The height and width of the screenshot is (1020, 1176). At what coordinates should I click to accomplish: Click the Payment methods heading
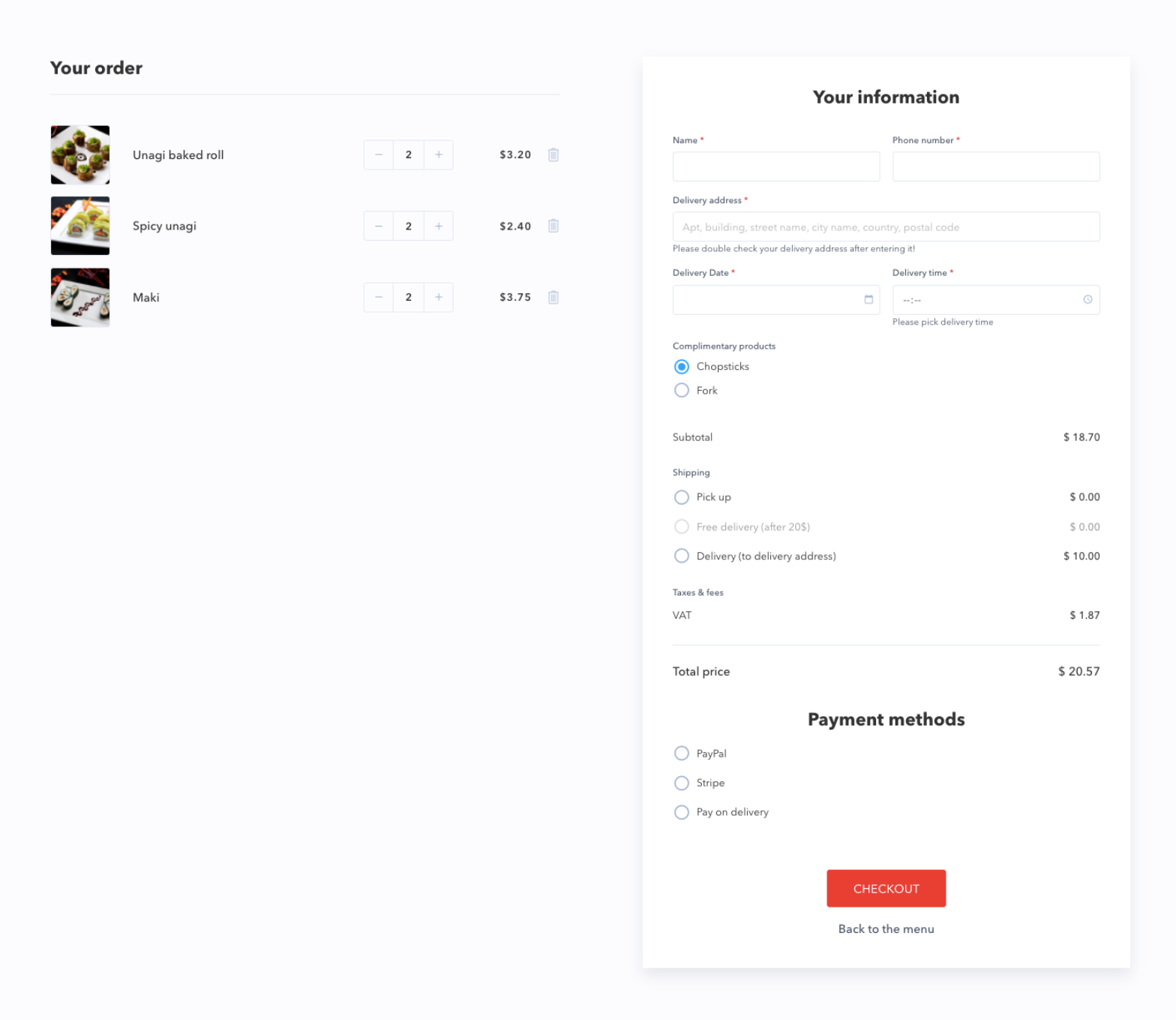886,719
